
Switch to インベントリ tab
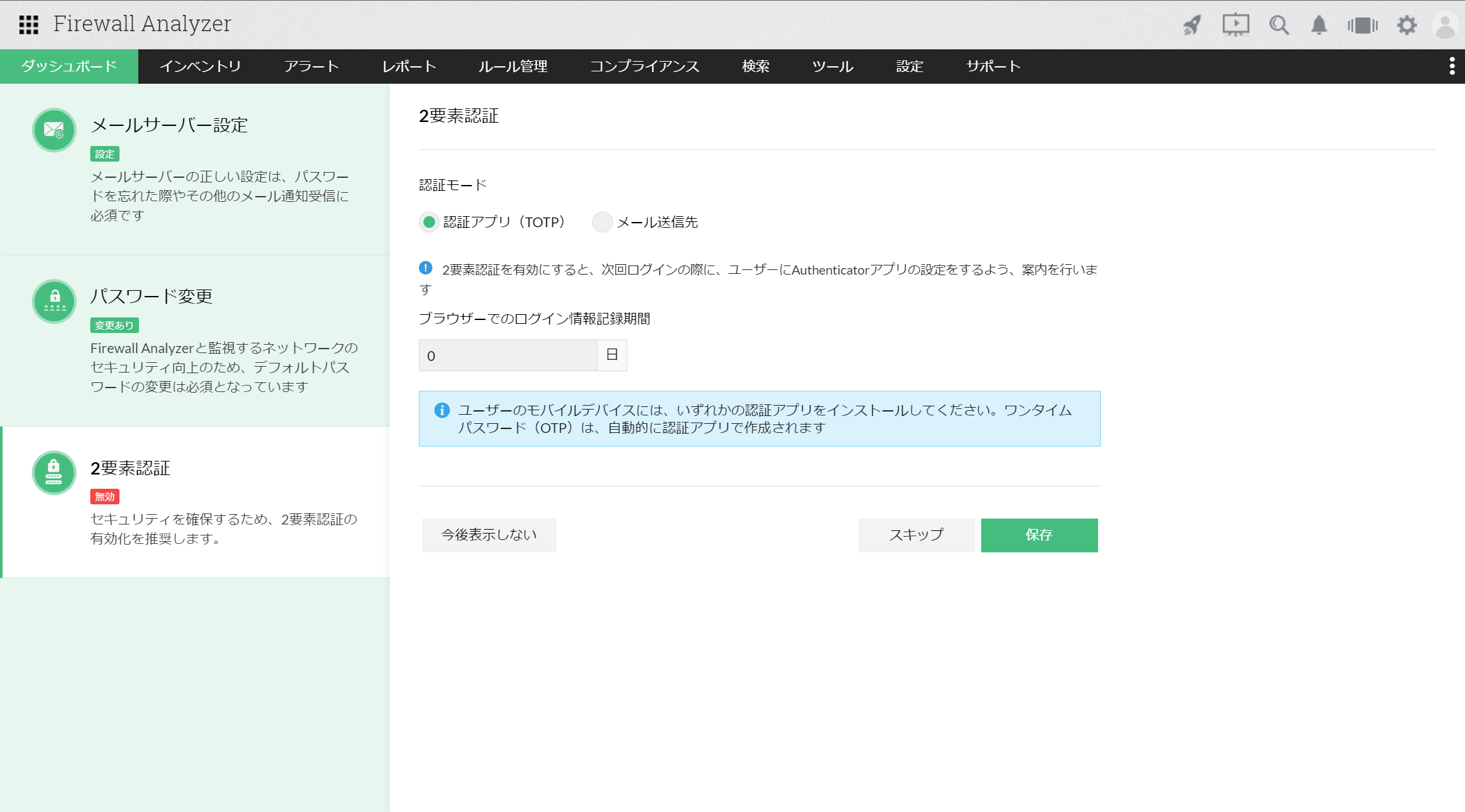pyautogui.click(x=200, y=66)
